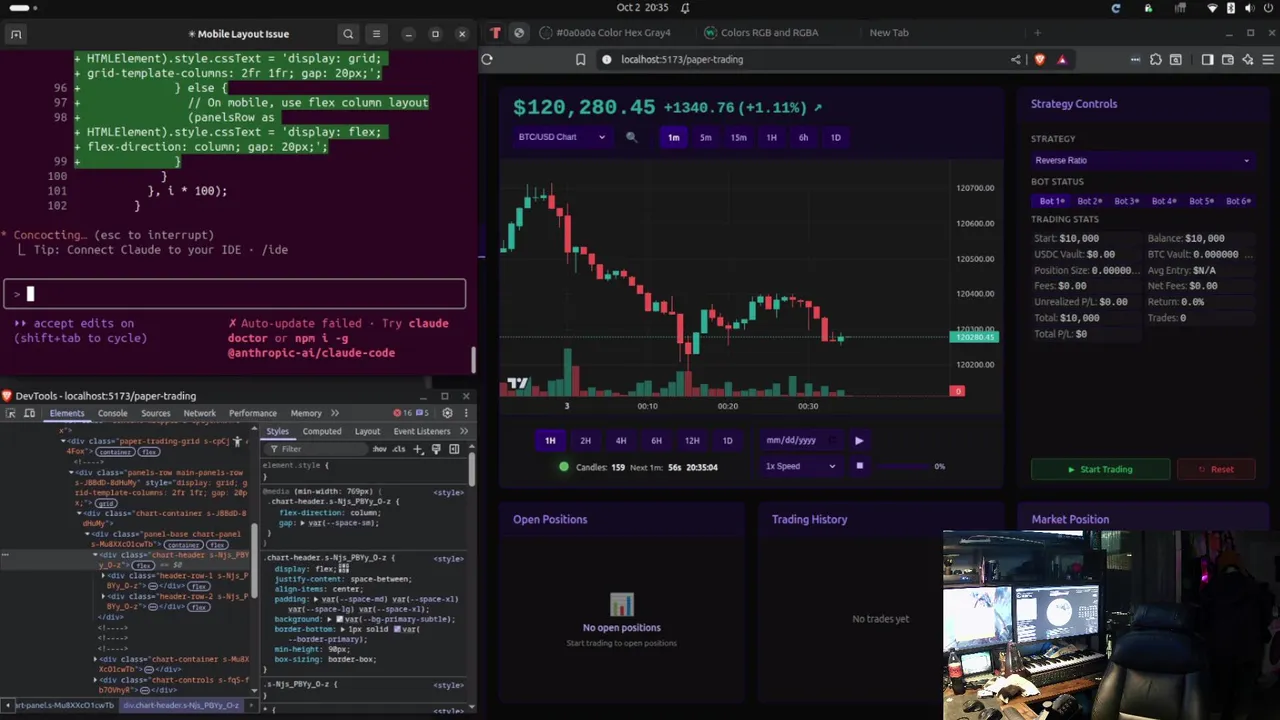Click the rendering emulation brush icon in Styles

click(436, 449)
